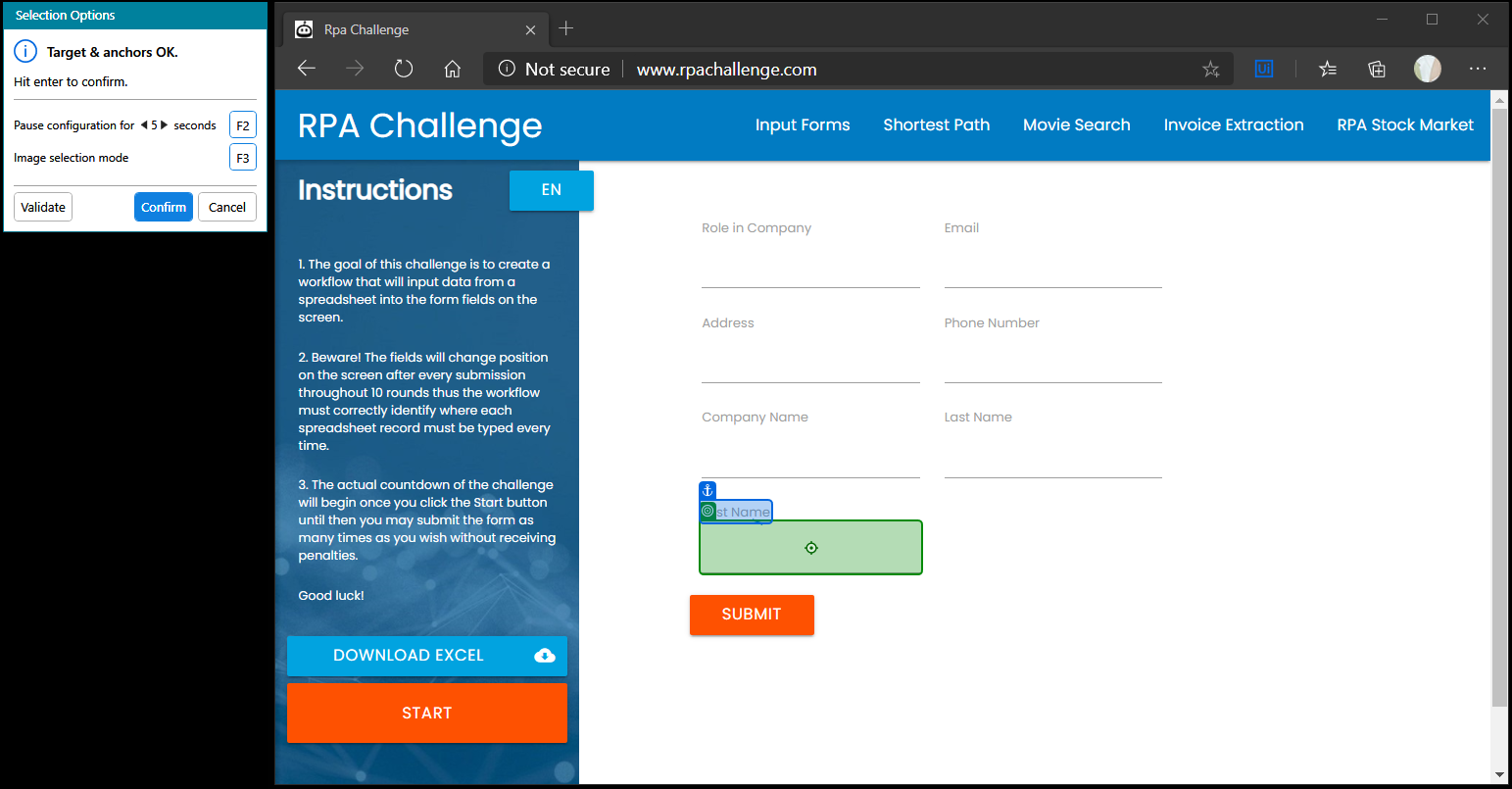Viewport: 1512px width, 789px height.
Task: Click the Validate button
Action: coord(43,207)
